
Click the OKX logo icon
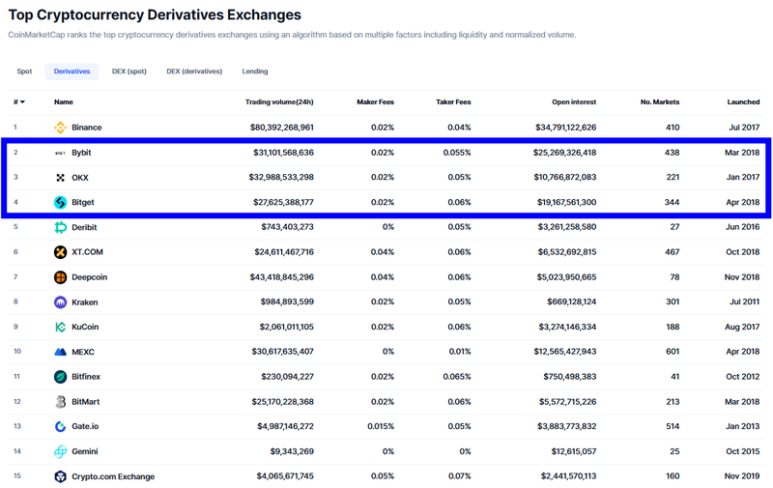click(60, 177)
